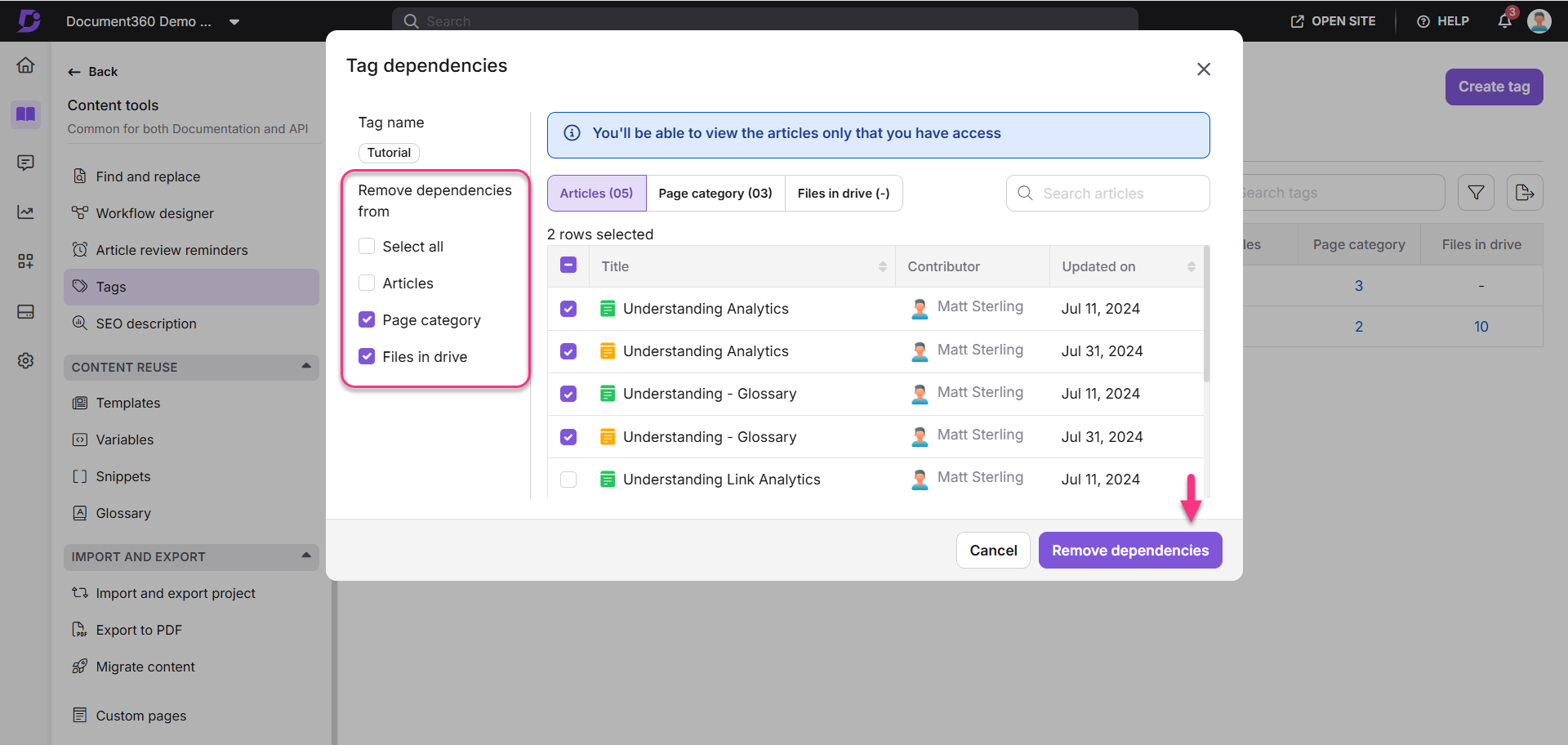Click the settings gear icon in sidebar
This screenshot has width=1568, height=745.
[x=26, y=360]
